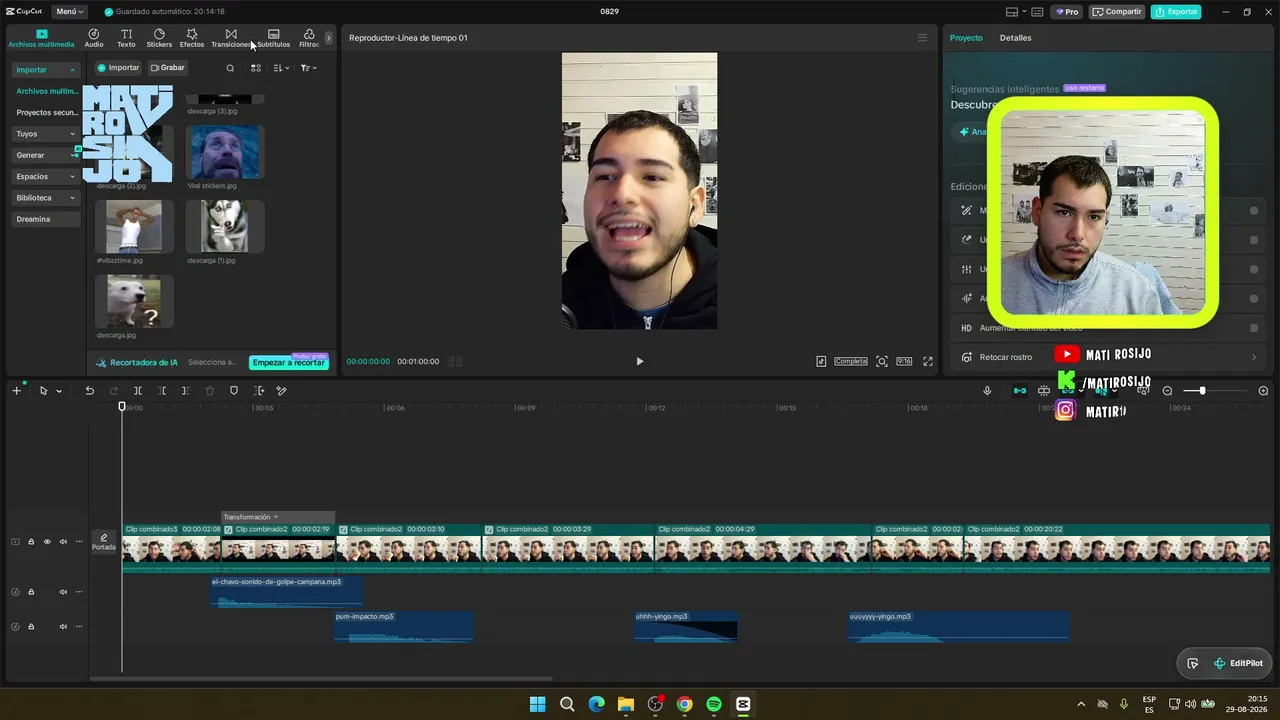Zoom in the timeline
Image resolution: width=1280 pixels, height=720 pixels.
coord(1263,391)
